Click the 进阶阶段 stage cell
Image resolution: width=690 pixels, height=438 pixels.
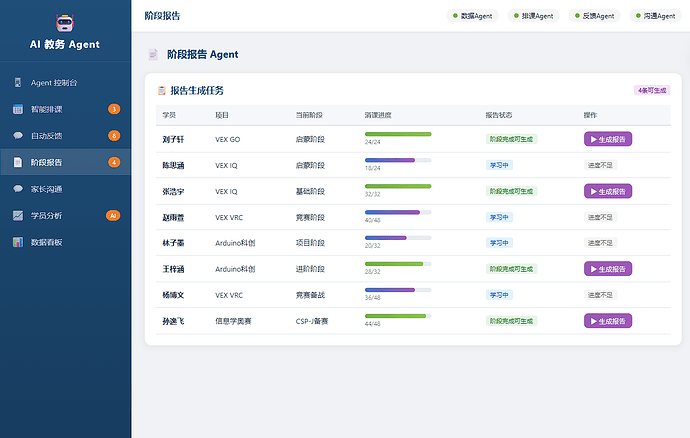pyautogui.click(x=310, y=269)
